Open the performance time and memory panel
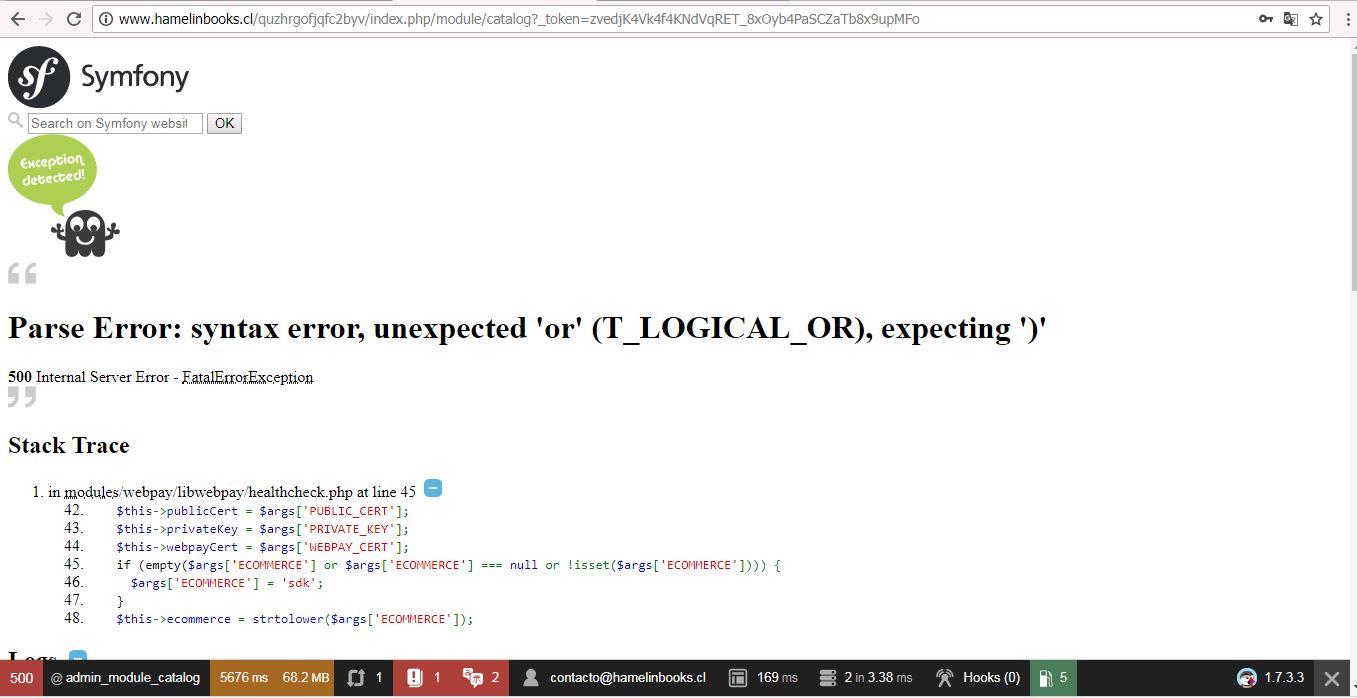Image resolution: width=1357 pixels, height=698 pixels. pos(272,678)
